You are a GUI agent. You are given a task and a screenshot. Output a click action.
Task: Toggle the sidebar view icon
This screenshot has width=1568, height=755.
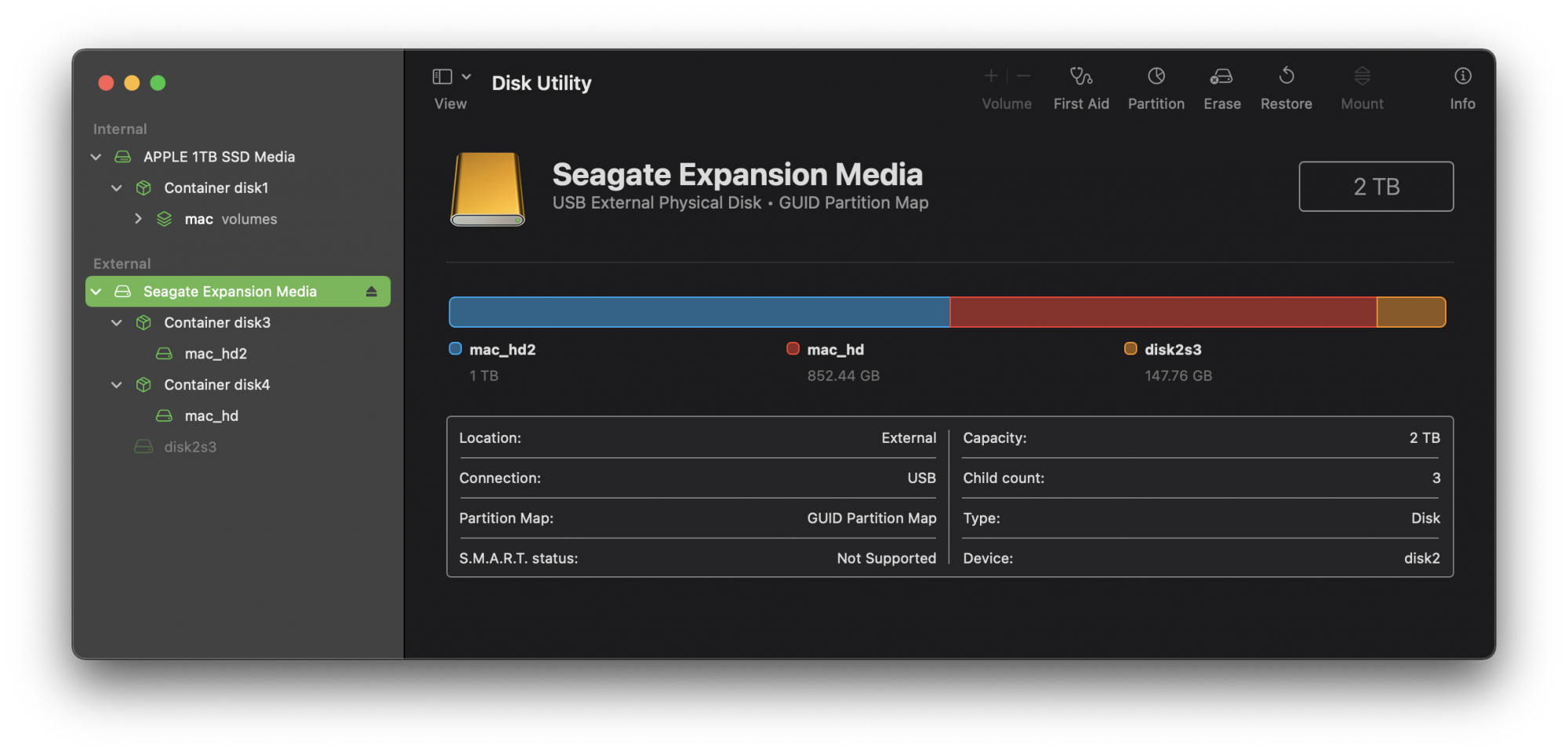coord(442,76)
